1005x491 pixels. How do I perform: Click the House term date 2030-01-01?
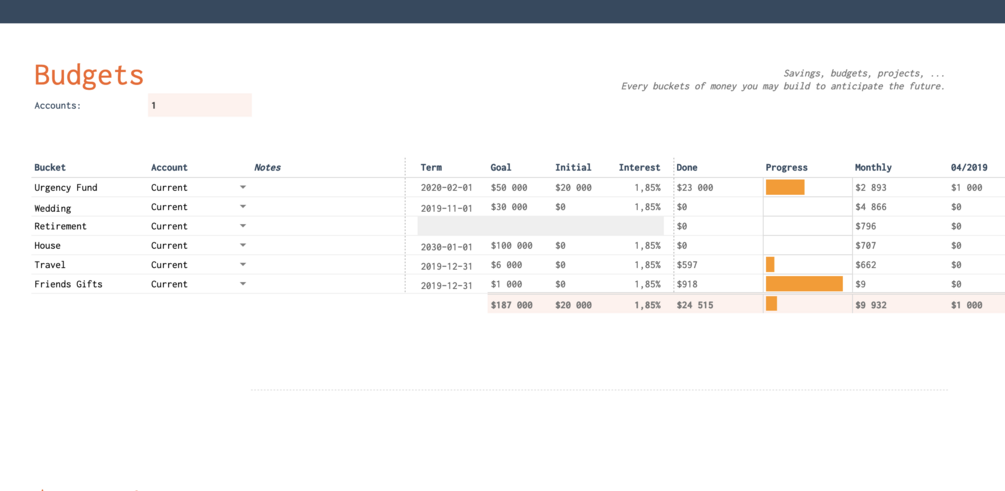pyautogui.click(x=446, y=247)
